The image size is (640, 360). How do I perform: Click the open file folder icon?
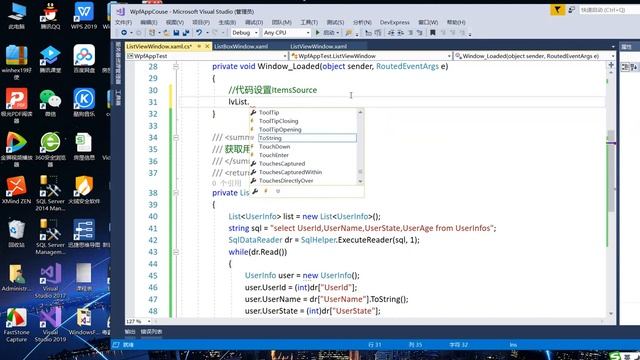point(166,33)
